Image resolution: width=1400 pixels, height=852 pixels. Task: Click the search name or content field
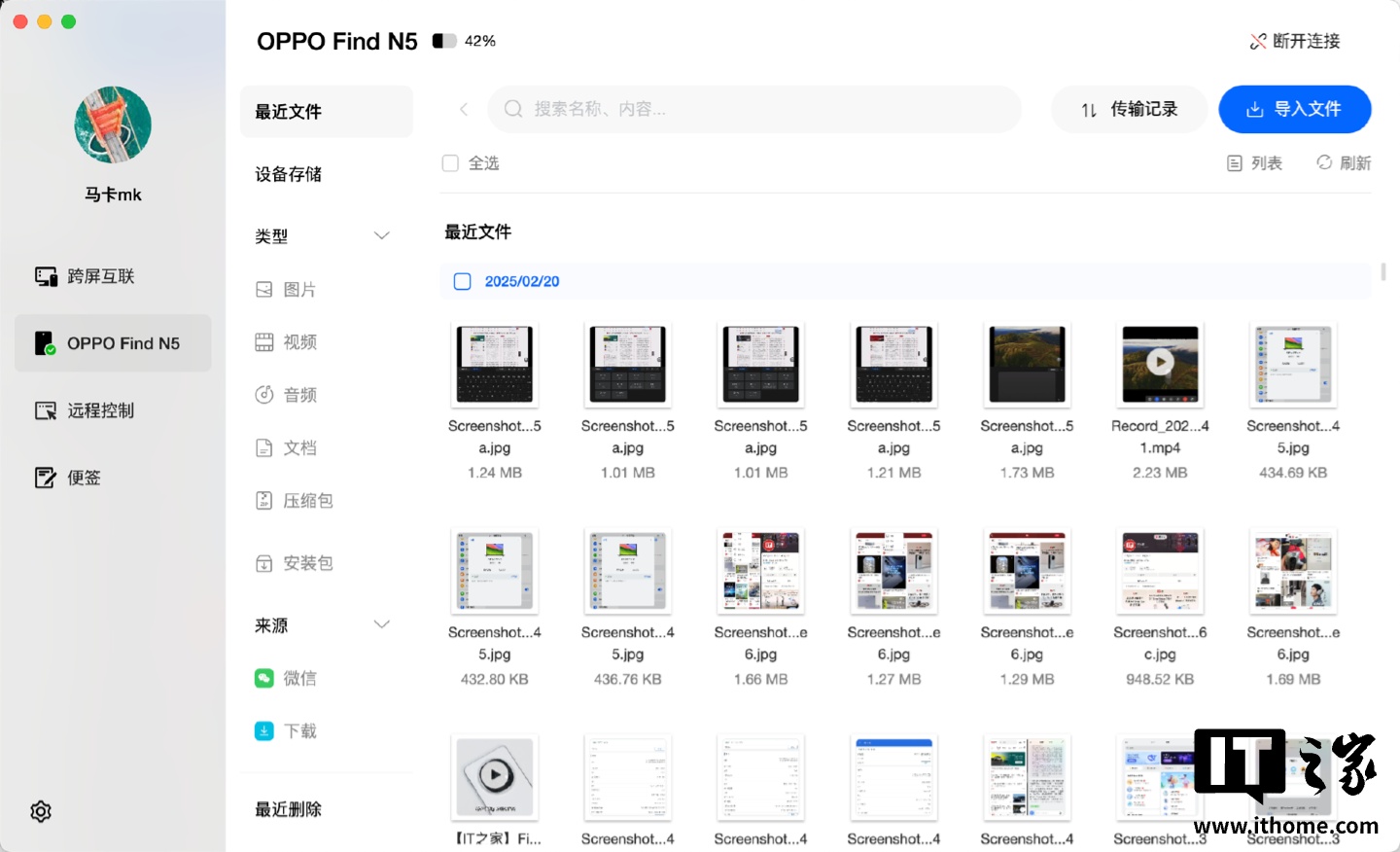coord(758,109)
